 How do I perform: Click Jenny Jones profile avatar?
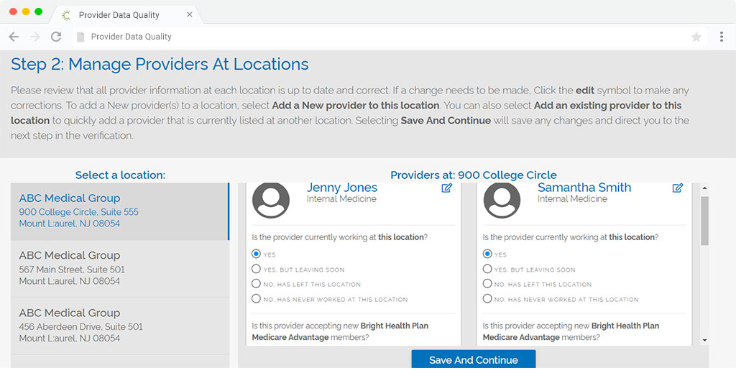271,199
